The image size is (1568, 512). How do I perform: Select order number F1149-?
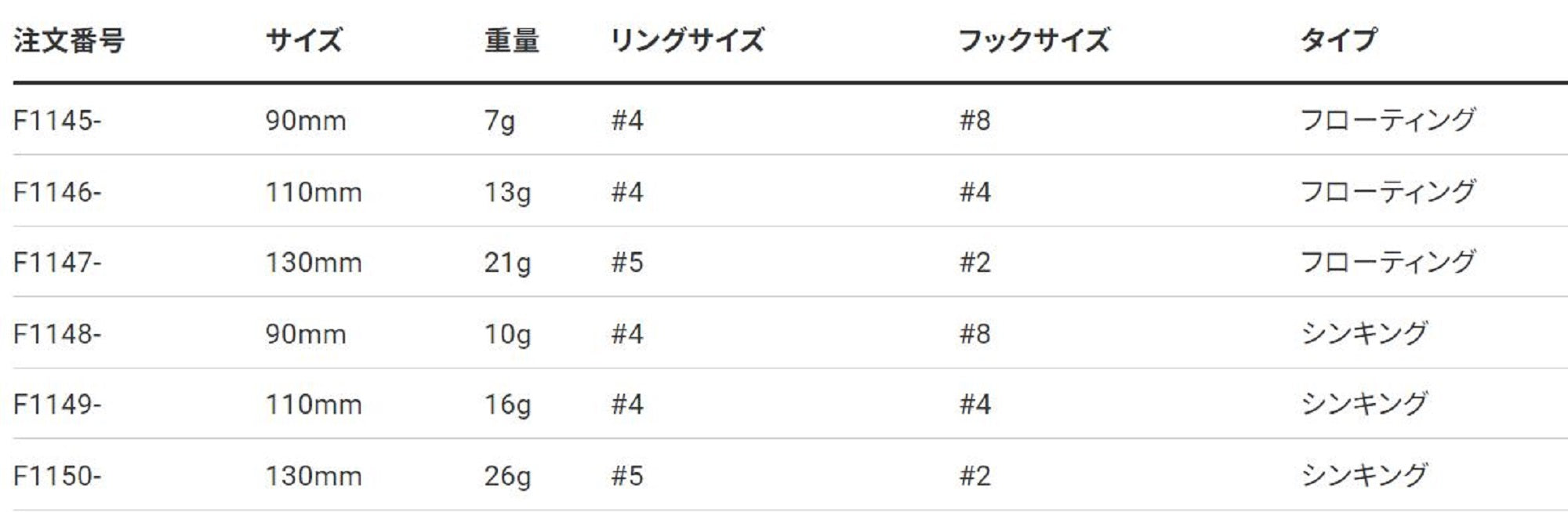click(57, 405)
